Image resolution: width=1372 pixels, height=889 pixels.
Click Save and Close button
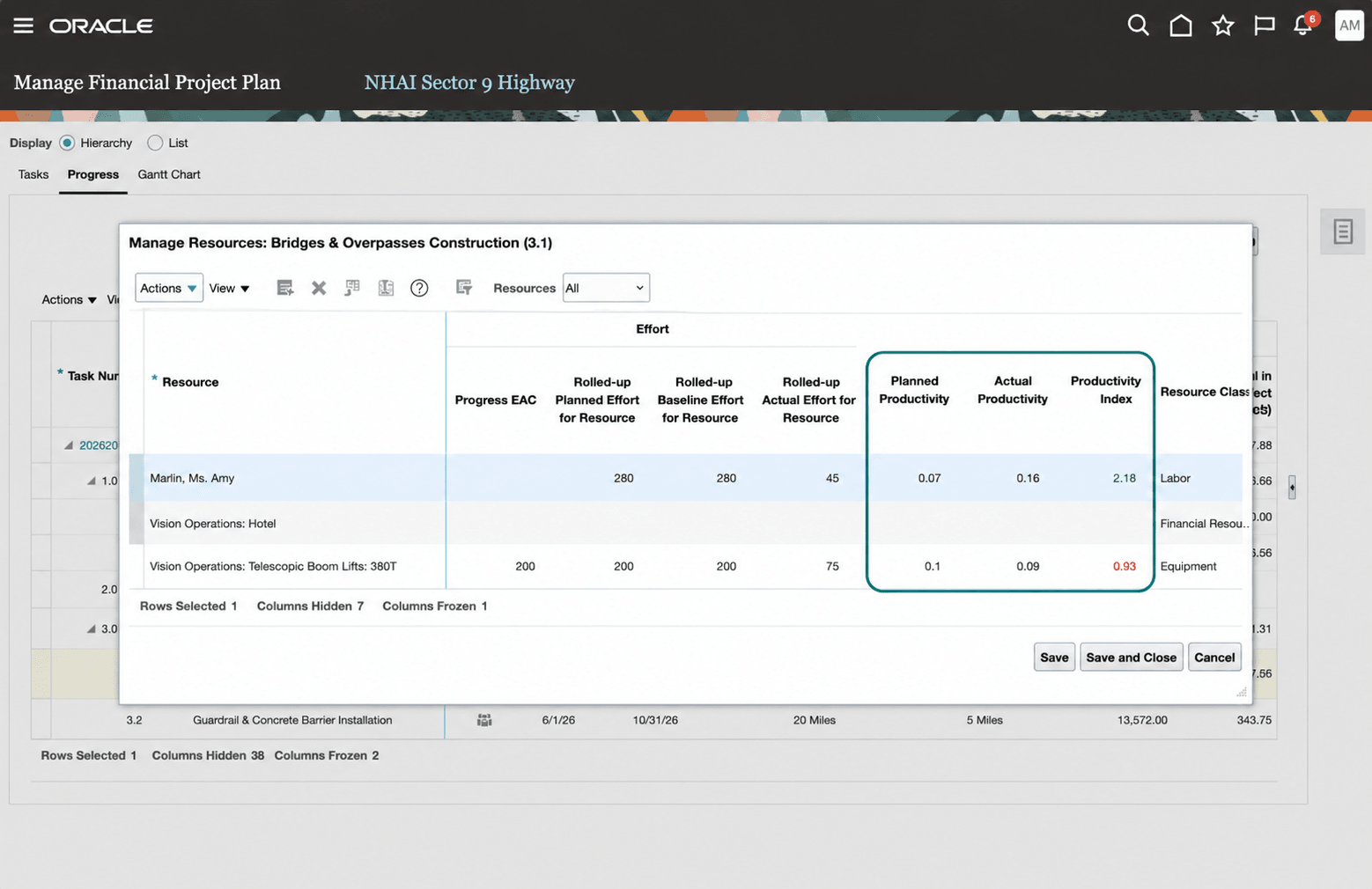click(x=1131, y=658)
